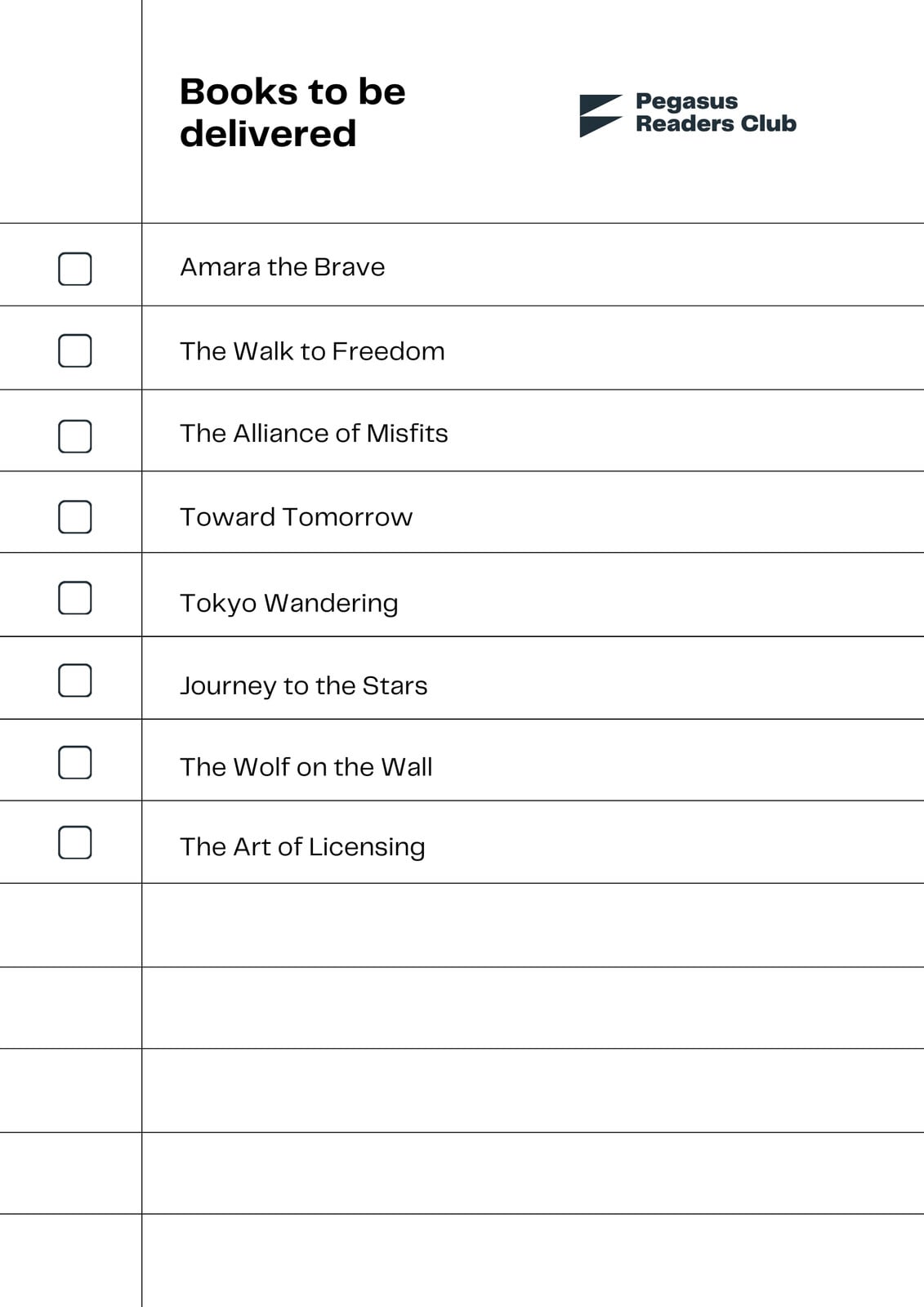Click the Pegasus flag logo icon
Screen dimensions: 924x1307
600,116
